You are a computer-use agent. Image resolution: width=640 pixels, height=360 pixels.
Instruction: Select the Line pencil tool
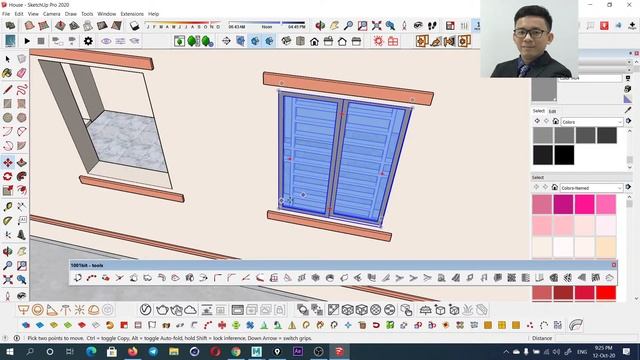point(7,89)
